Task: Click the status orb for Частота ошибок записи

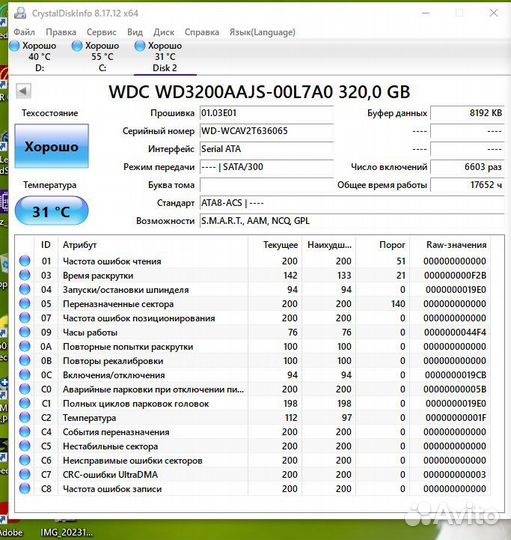Action: tap(25, 488)
